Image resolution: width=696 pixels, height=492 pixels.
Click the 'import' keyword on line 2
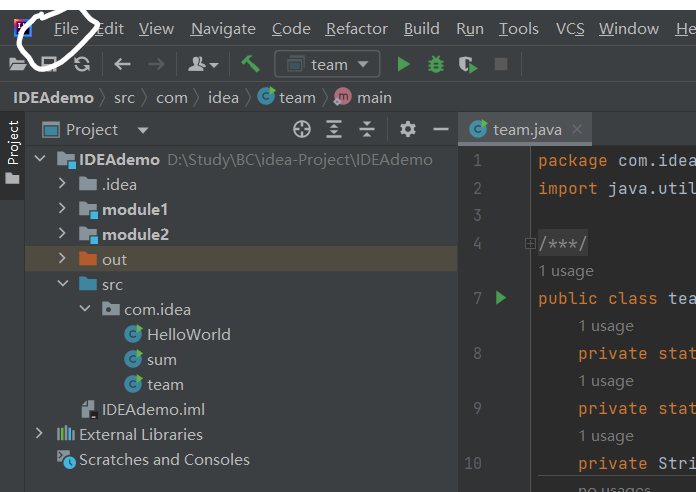(x=568, y=188)
